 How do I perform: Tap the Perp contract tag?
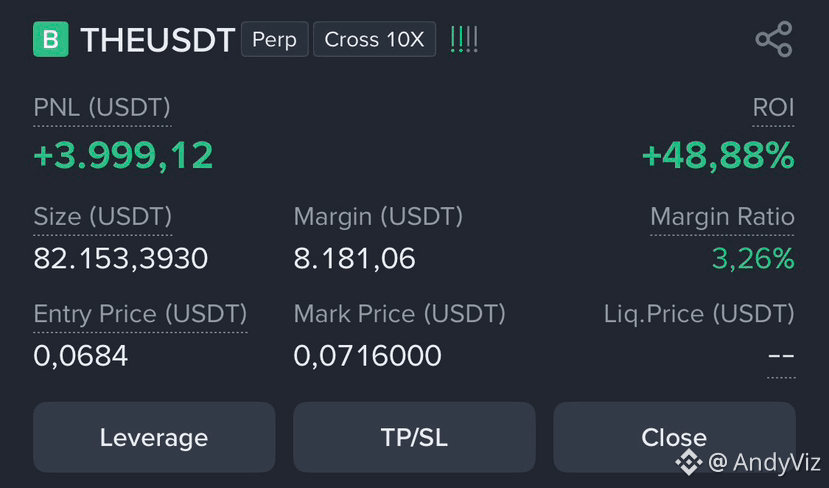(x=274, y=39)
